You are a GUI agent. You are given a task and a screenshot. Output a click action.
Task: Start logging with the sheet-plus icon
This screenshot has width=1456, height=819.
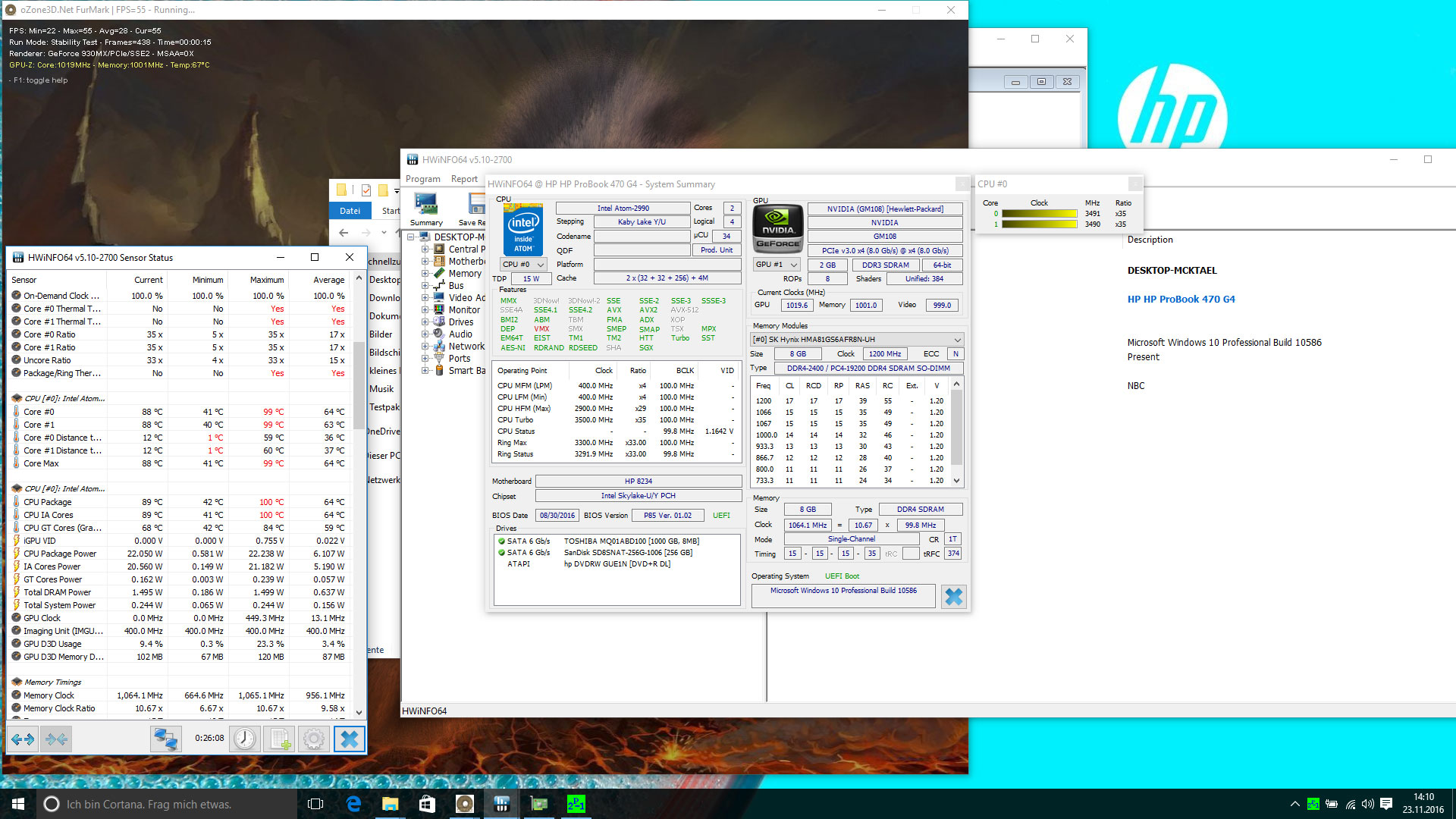[x=279, y=739]
